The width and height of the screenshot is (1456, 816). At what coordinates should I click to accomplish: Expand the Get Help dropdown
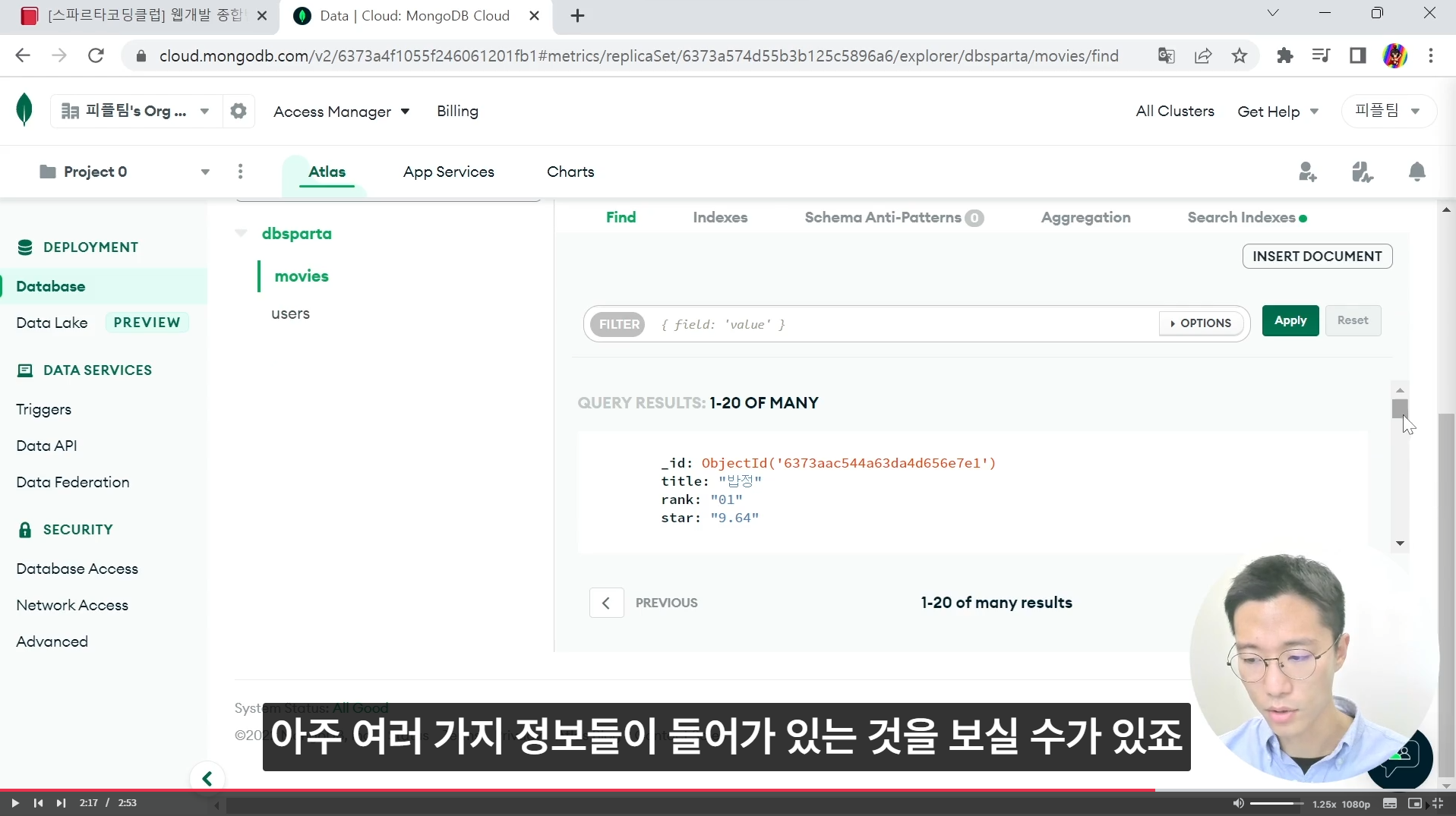pos(1278,112)
